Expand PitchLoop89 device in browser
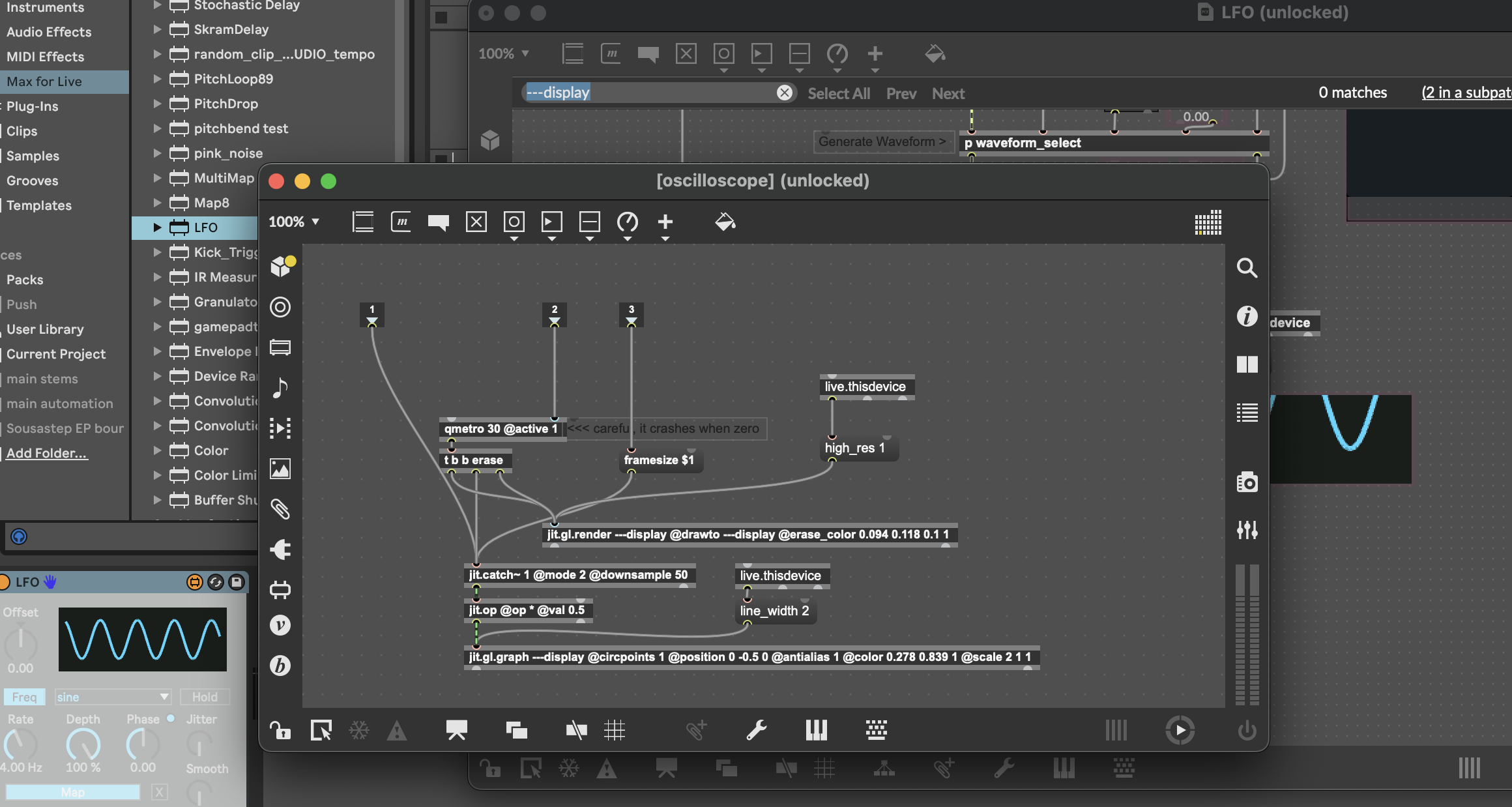 click(157, 78)
